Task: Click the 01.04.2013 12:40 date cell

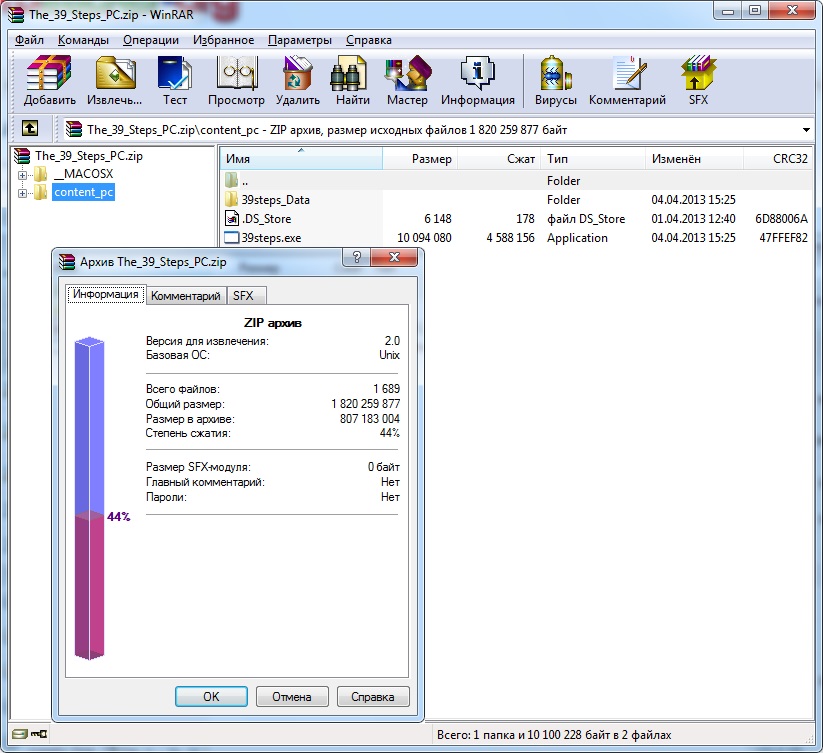Action: [x=693, y=218]
